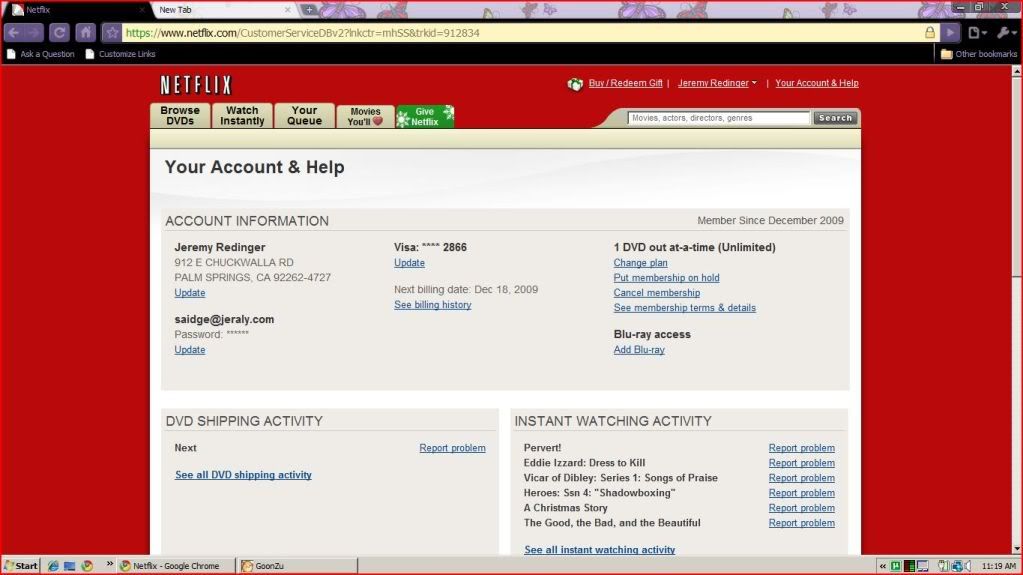Click Show Desktop quick launch icon
This screenshot has height=575, width=1023.
[70, 566]
